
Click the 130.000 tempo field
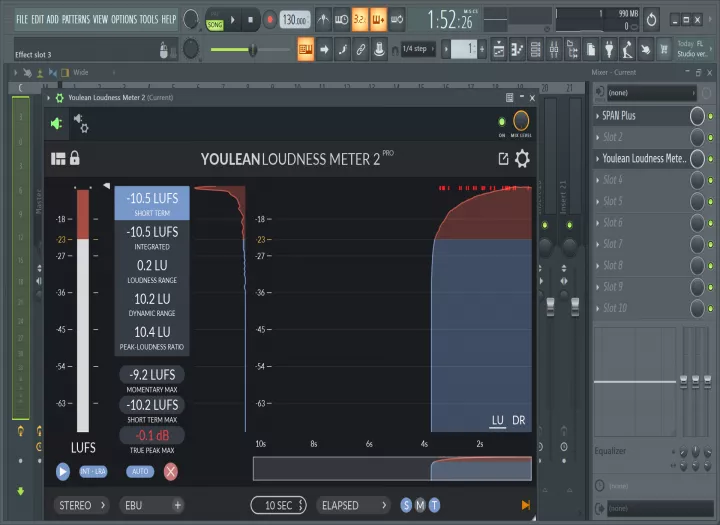[x=294, y=20]
